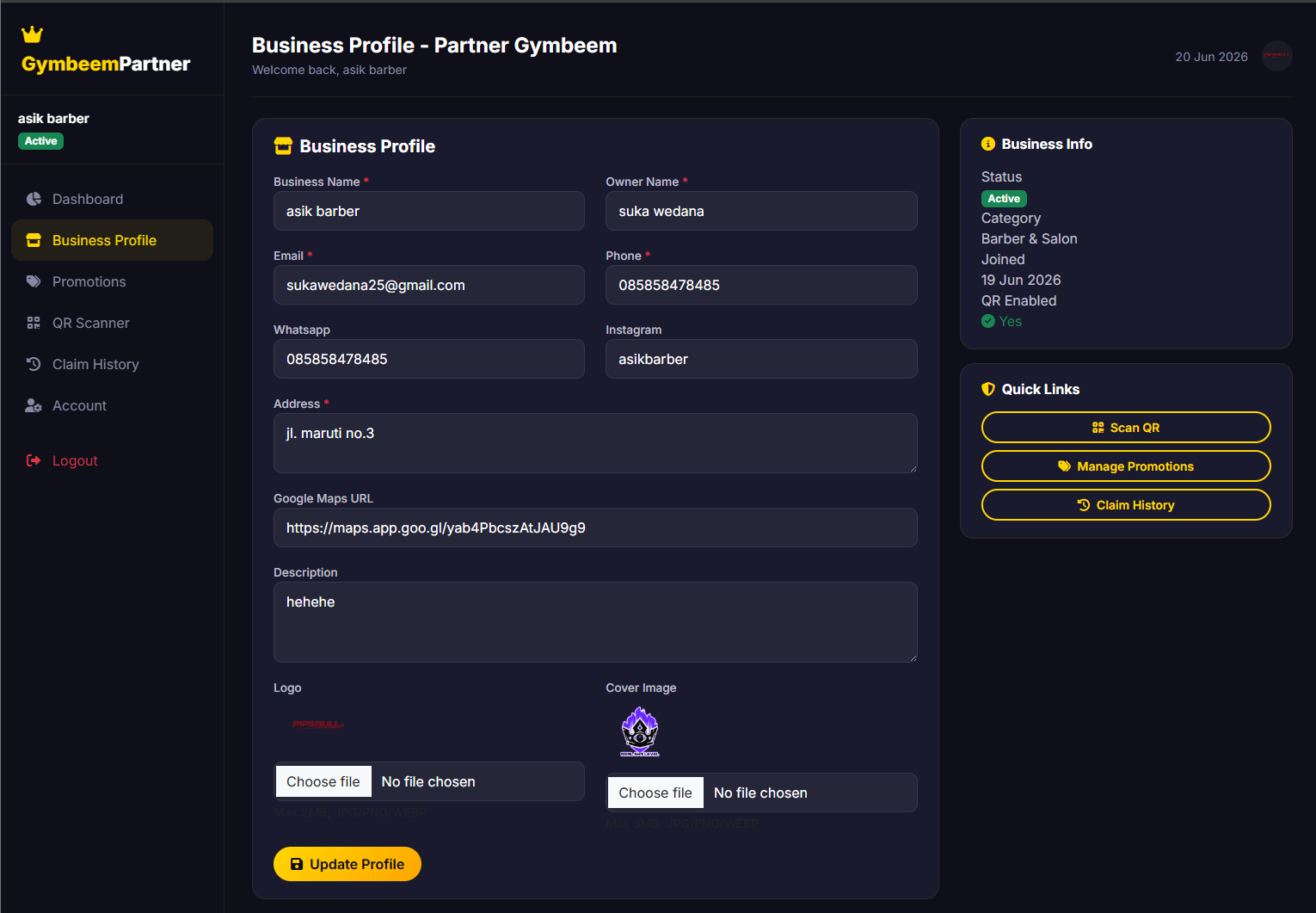Viewport: 1316px width, 913px height.
Task: Click the Logout arrow icon
Action: (x=34, y=460)
